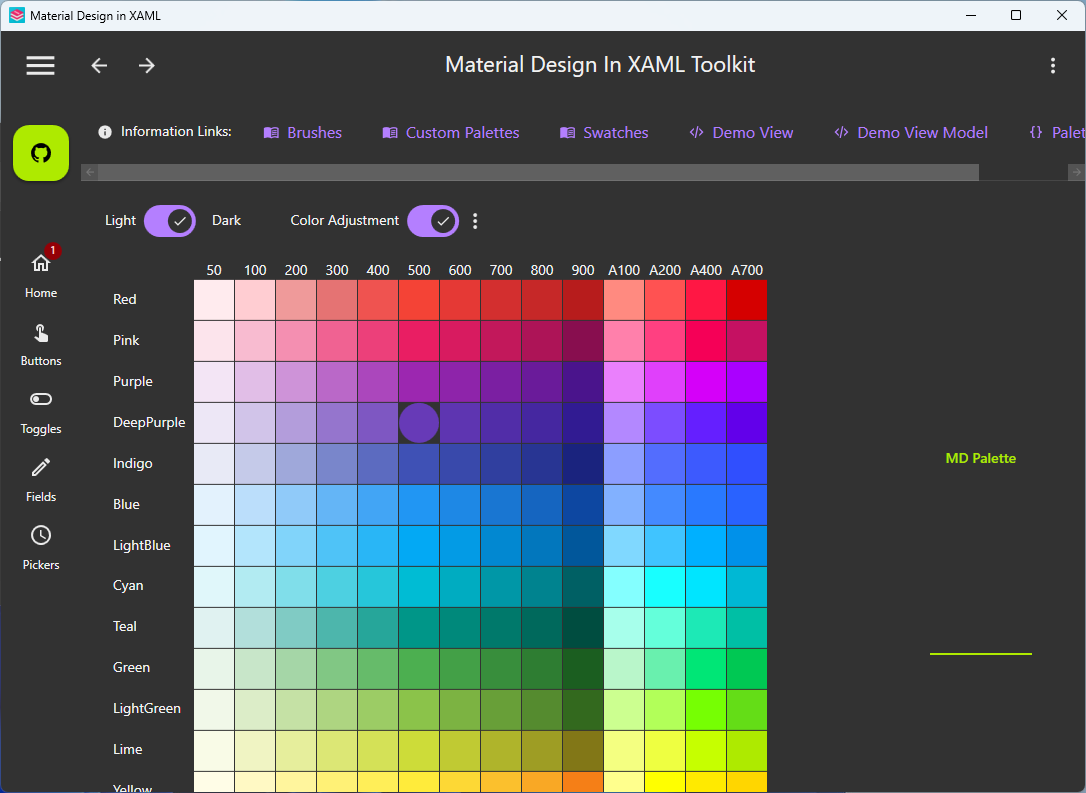Open the top-right overflow menu
1086x793 pixels.
click(x=1053, y=65)
